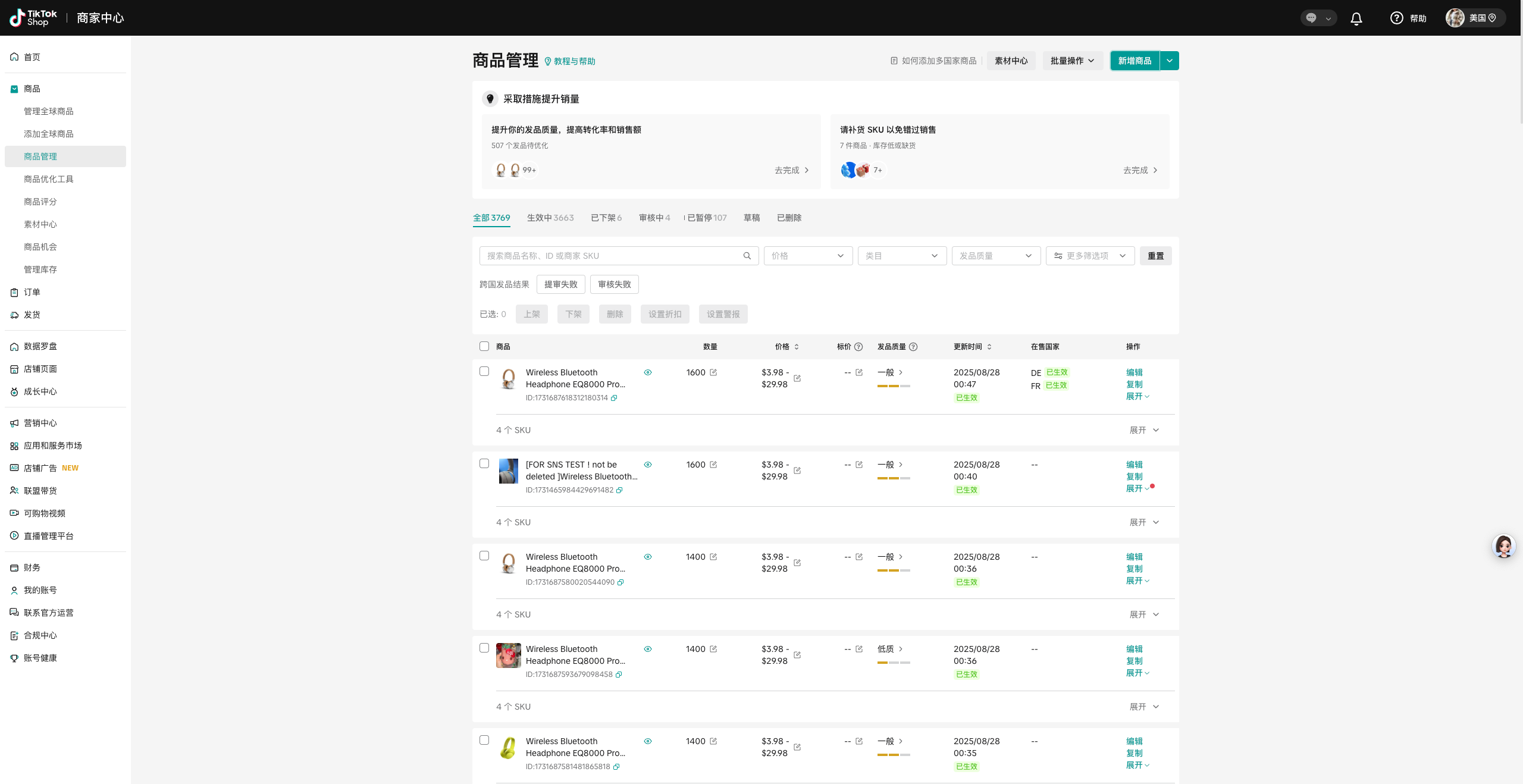The width and height of the screenshot is (1523, 784).
Task: Click the search magnifier icon in product search
Action: pyautogui.click(x=747, y=256)
